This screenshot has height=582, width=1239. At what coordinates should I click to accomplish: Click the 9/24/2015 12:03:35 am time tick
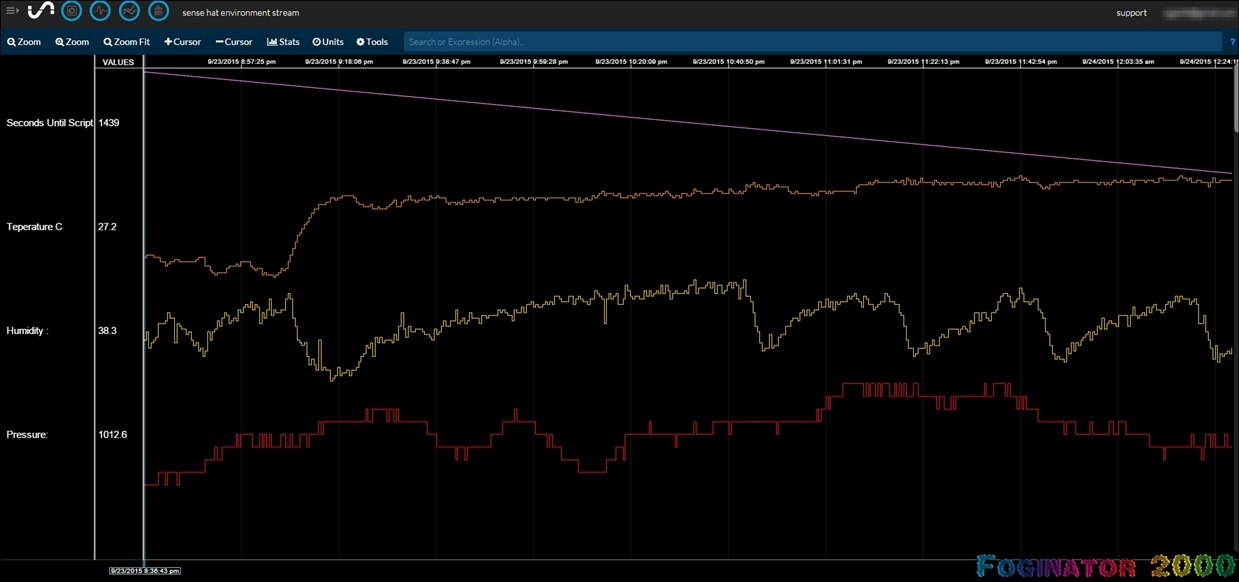click(x=1118, y=61)
